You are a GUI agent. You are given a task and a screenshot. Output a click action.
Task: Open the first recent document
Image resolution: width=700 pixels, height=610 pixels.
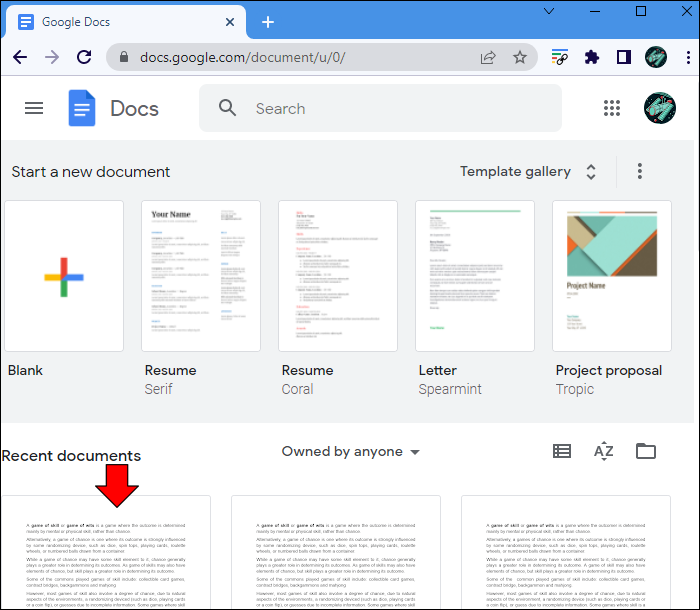point(106,552)
